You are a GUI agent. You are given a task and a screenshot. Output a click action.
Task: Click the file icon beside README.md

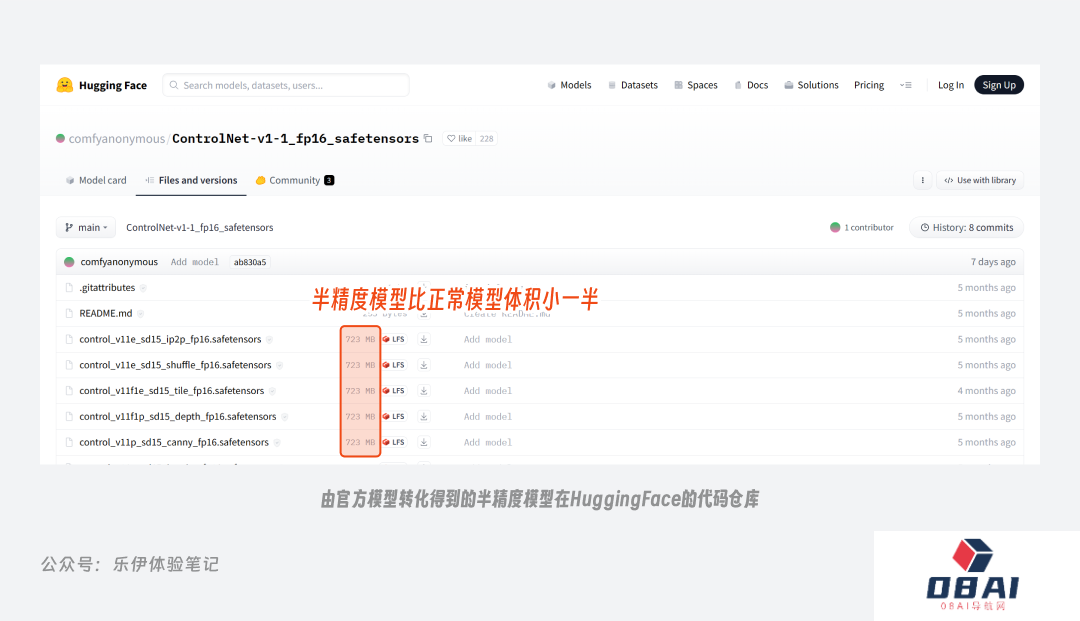tap(69, 313)
